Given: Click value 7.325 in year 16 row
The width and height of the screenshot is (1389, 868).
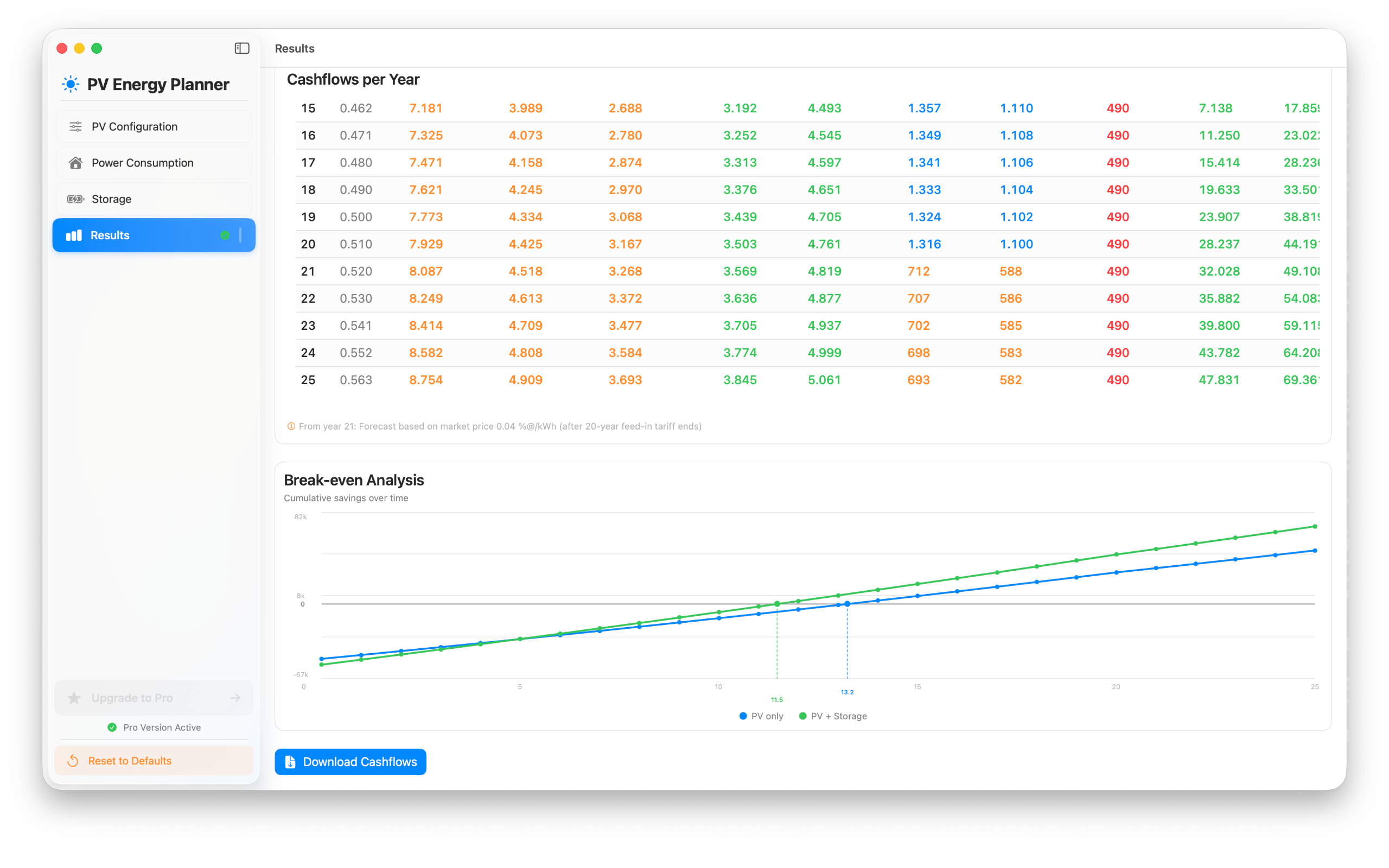Looking at the screenshot, I should point(426,136).
